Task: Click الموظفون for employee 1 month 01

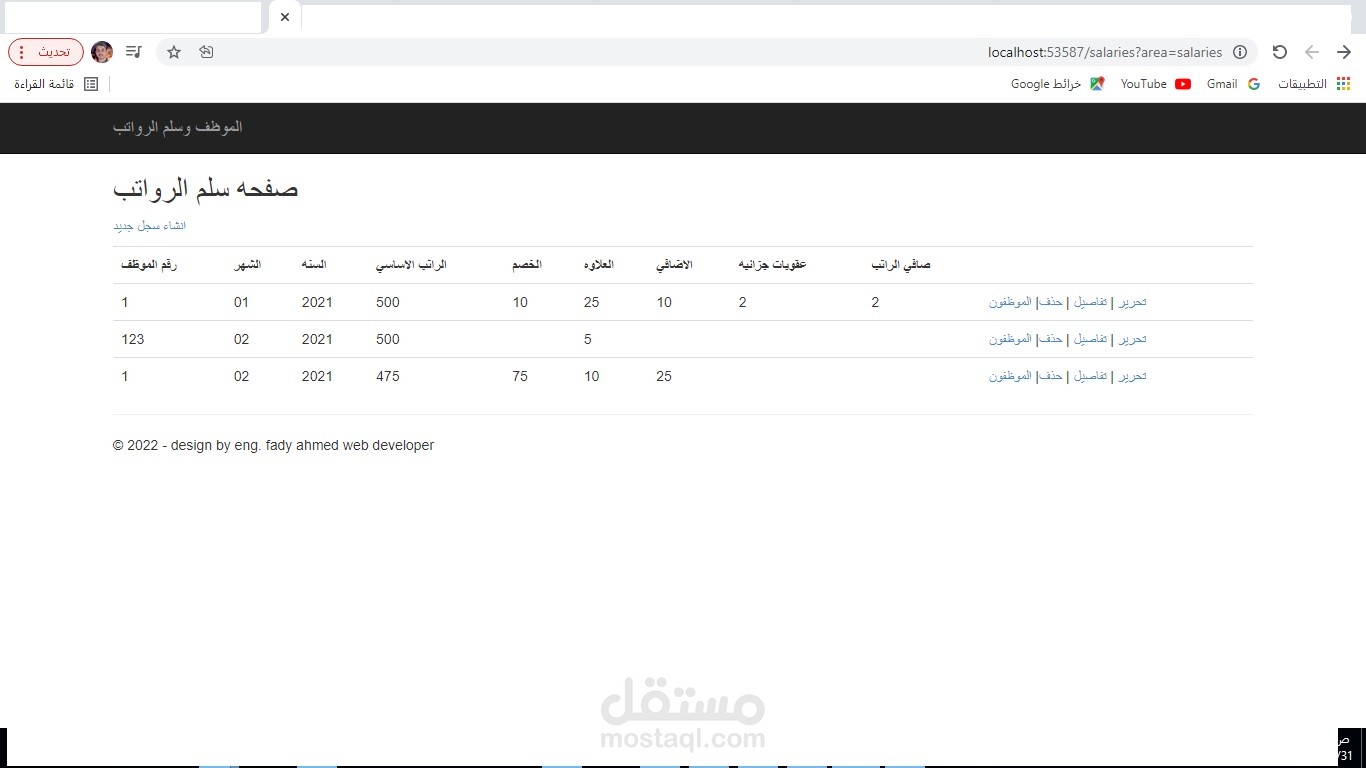Action: tap(1010, 302)
